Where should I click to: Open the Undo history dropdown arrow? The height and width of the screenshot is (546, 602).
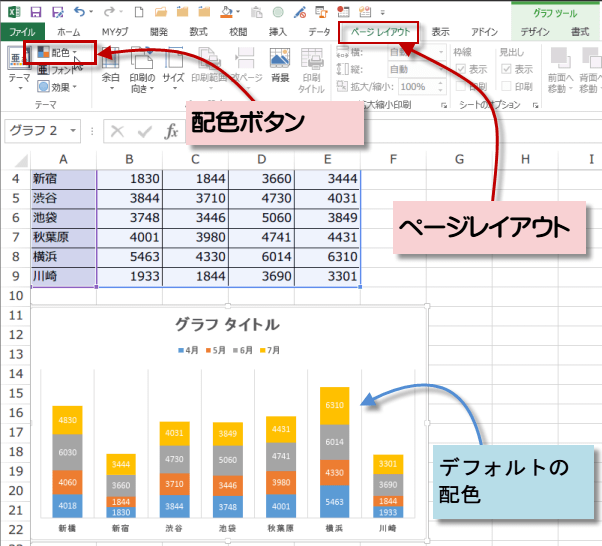point(91,12)
